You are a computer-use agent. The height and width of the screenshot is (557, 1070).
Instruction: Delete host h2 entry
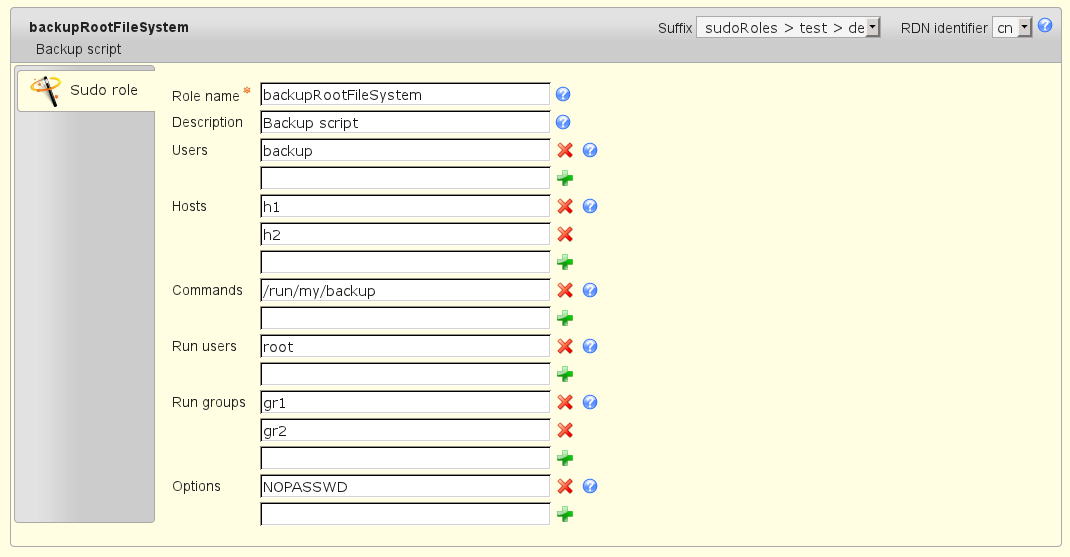click(564, 235)
